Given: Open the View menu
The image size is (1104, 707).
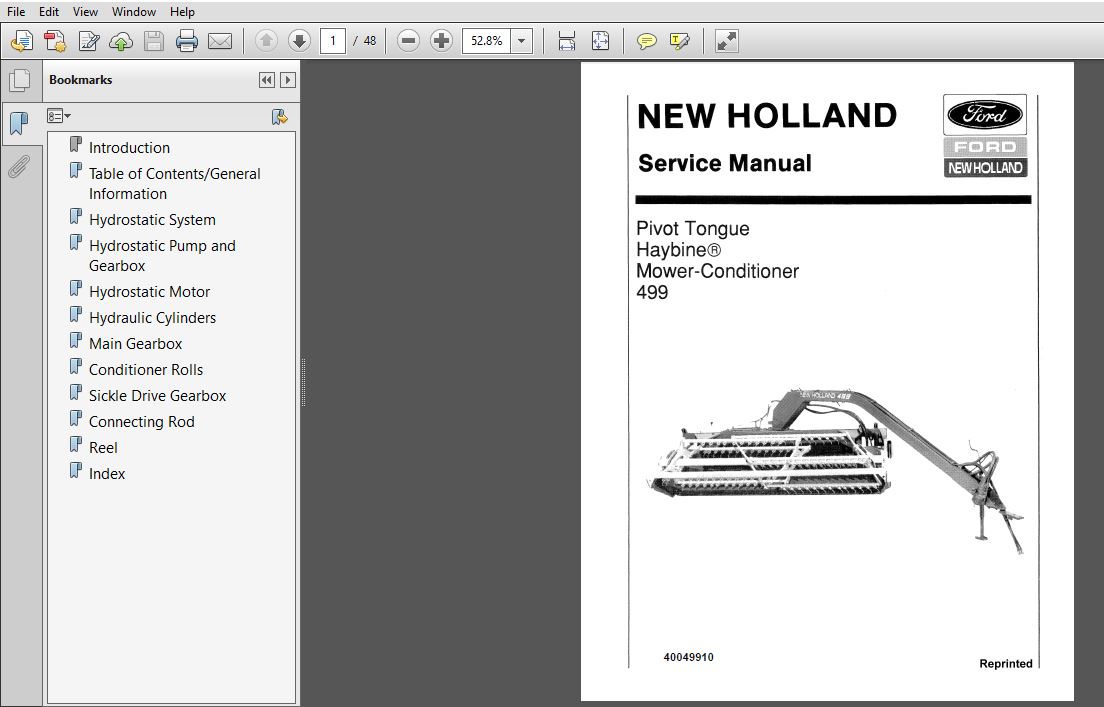Looking at the screenshot, I should (85, 11).
